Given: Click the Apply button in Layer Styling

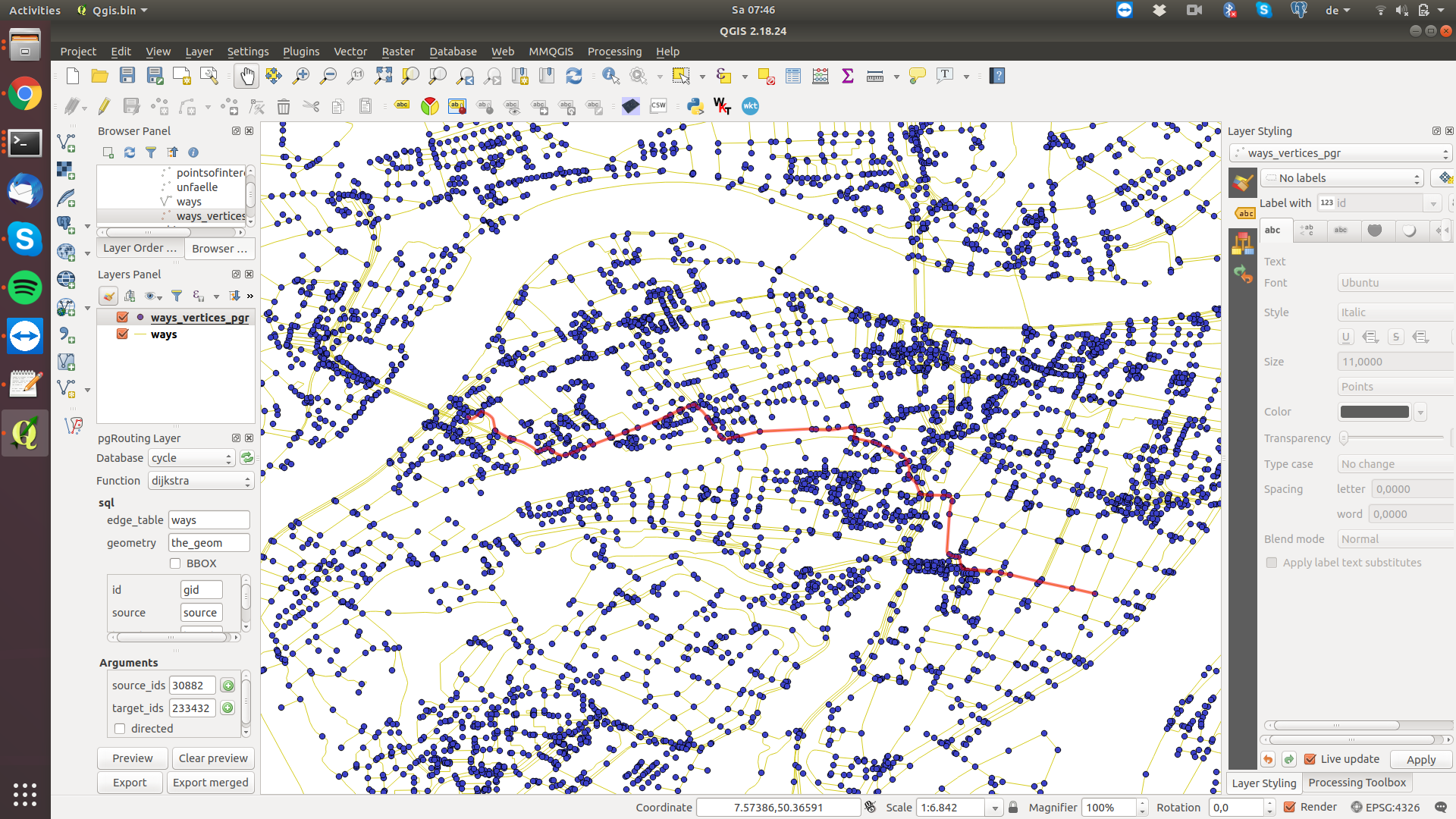Looking at the screenshot, I should (x=1421, y=760).
